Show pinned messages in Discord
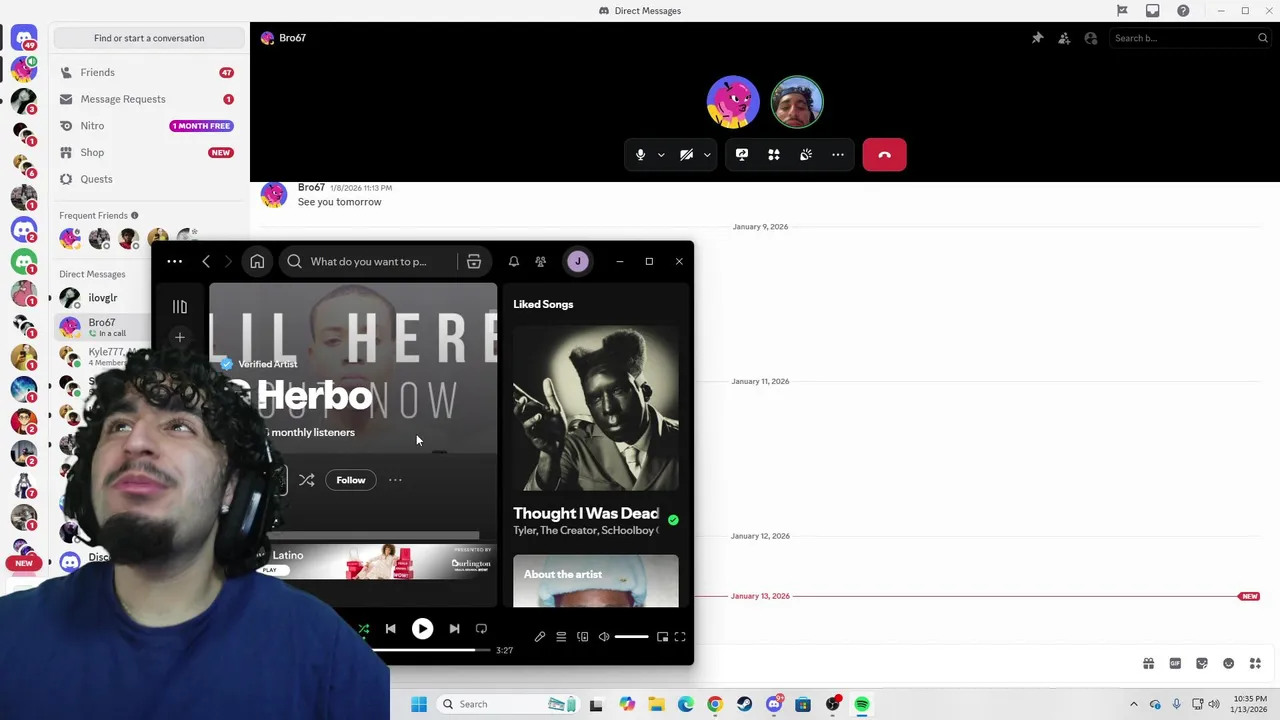1280x720 pixels. (1037, 38)
